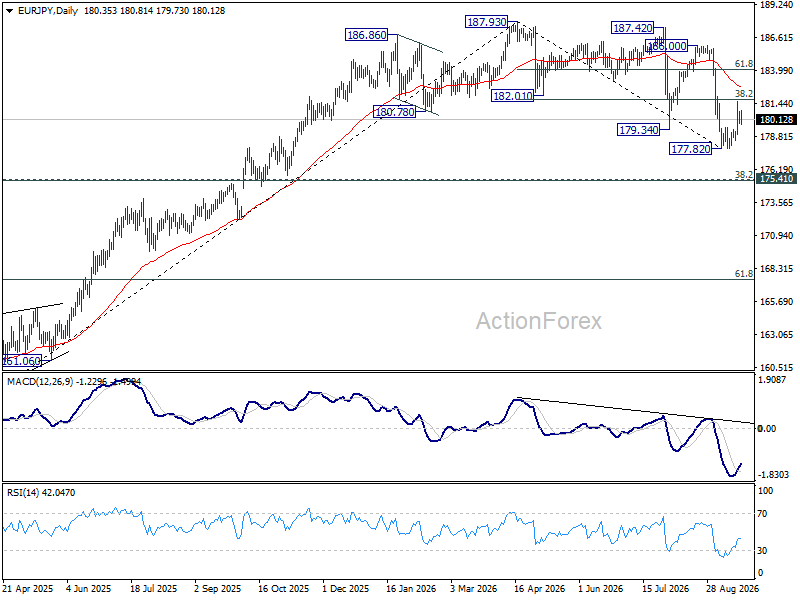Click the EURJPY,Daily chart title
The width and height of the screenshot is (800, 600).
tap(48, 11)
